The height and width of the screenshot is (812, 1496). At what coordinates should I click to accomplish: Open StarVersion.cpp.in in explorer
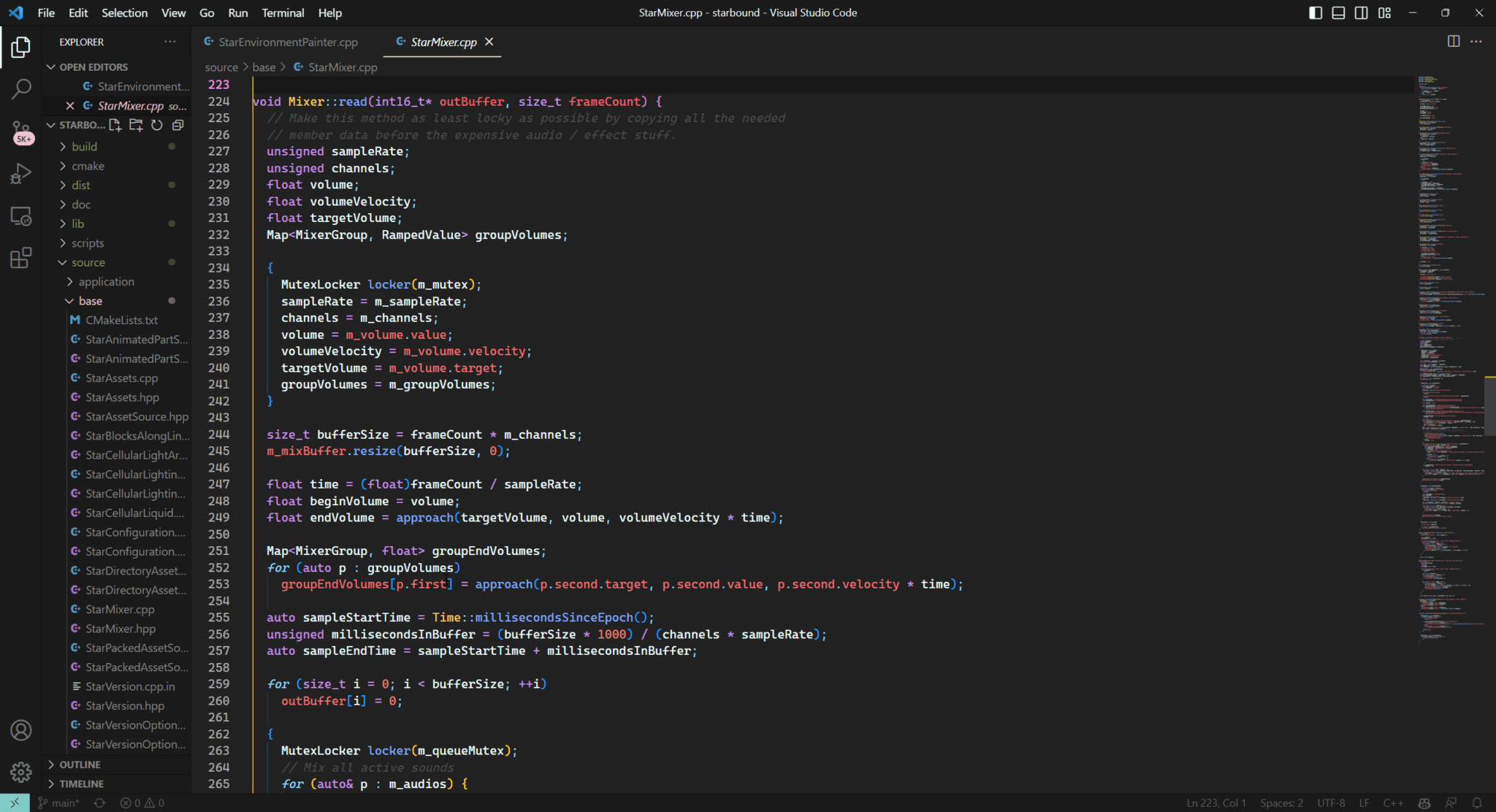pos(130,686)
